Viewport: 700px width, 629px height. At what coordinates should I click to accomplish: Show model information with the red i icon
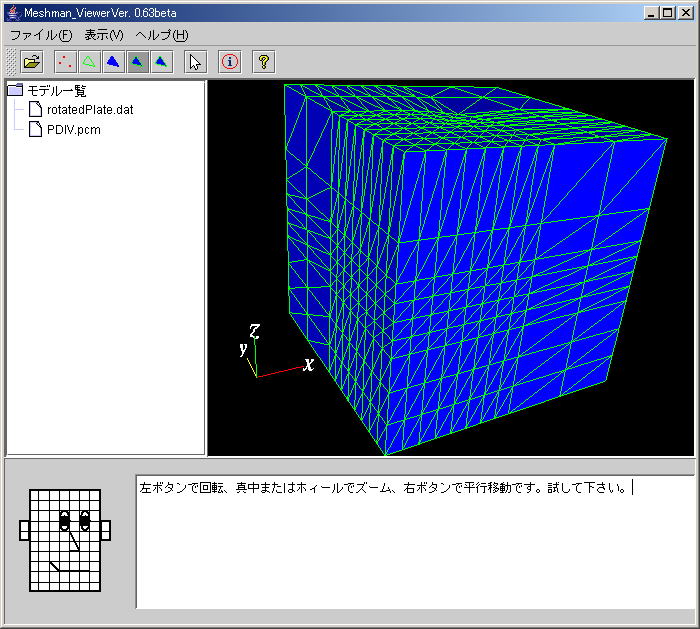[229, 62]
